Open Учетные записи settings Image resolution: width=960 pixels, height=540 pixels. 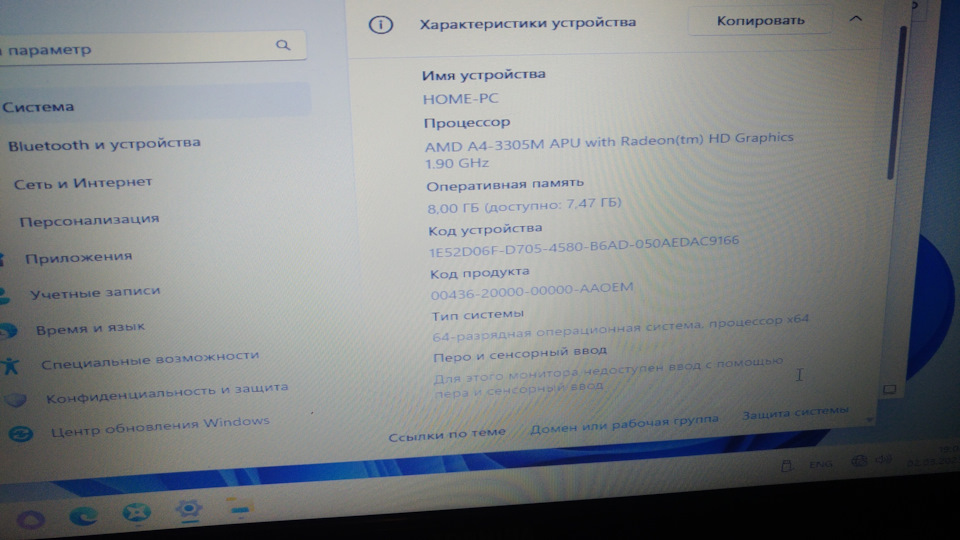pyautogui.click(x=96, y=293)
